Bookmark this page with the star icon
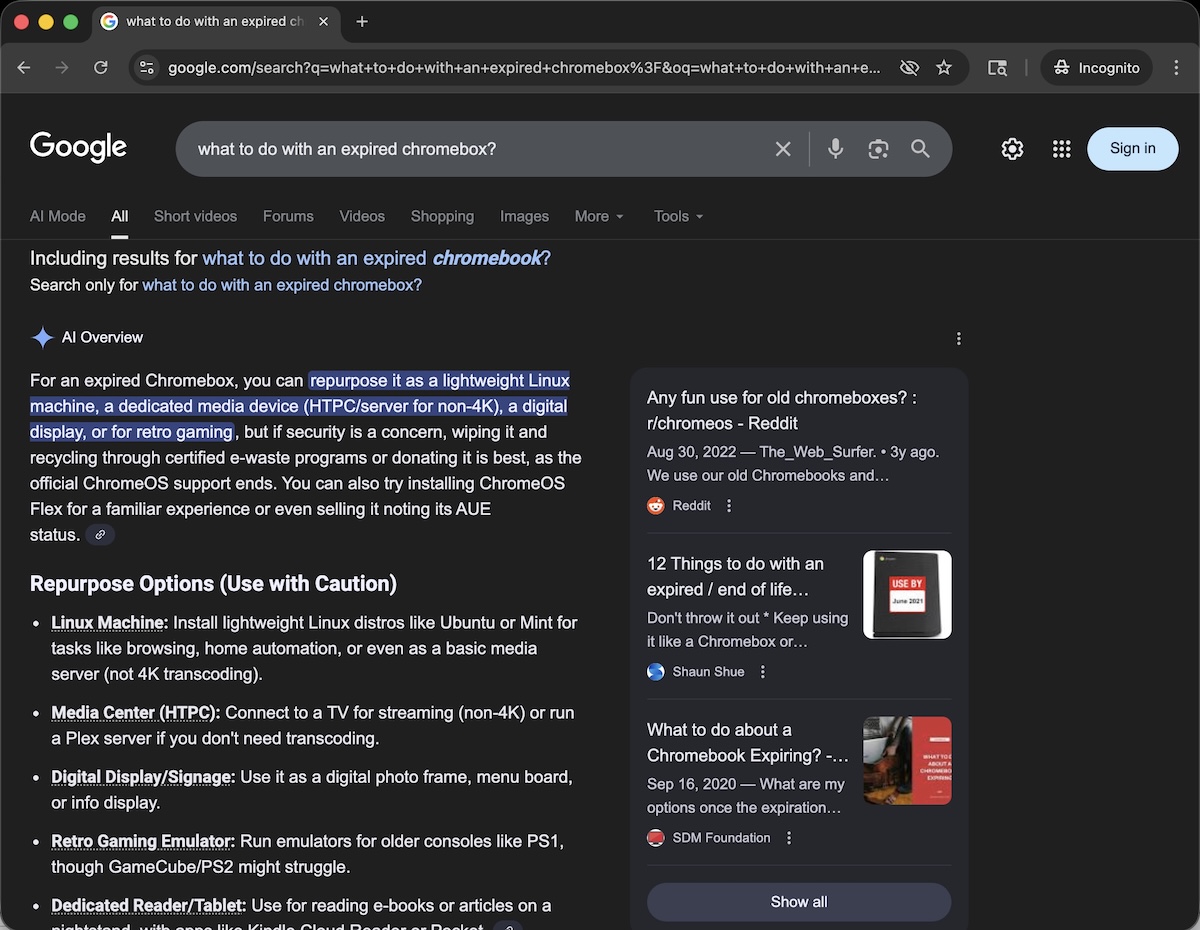This screenshot has height=930, width=1200. point(944,68)
